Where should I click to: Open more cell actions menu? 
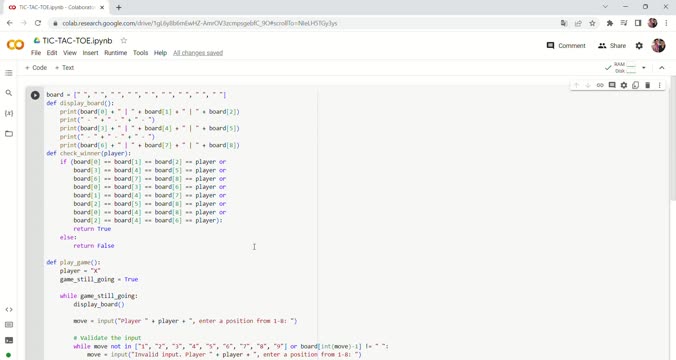659,85
